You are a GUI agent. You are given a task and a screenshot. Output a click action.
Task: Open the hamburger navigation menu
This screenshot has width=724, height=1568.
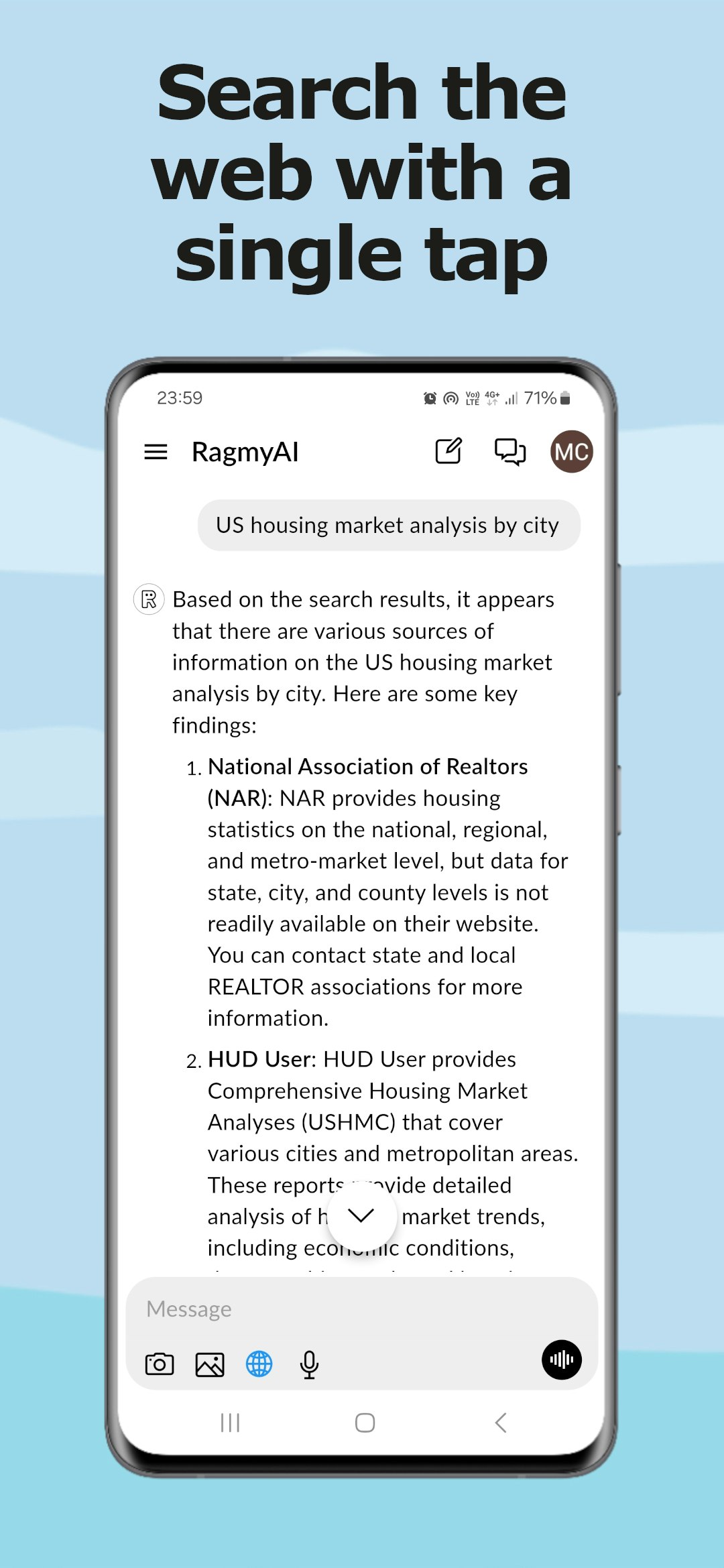(x=156, y=452)
